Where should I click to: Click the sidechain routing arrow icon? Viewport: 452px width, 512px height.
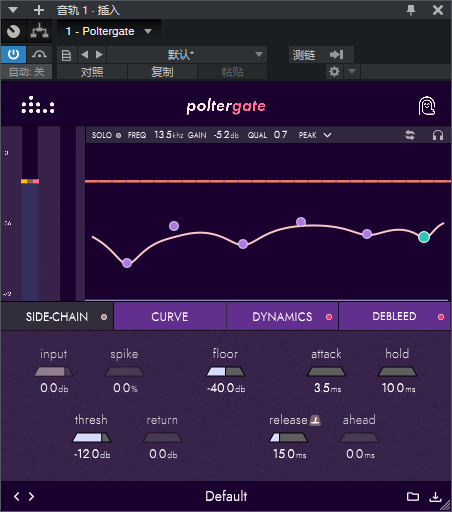[x=336, y=54]
